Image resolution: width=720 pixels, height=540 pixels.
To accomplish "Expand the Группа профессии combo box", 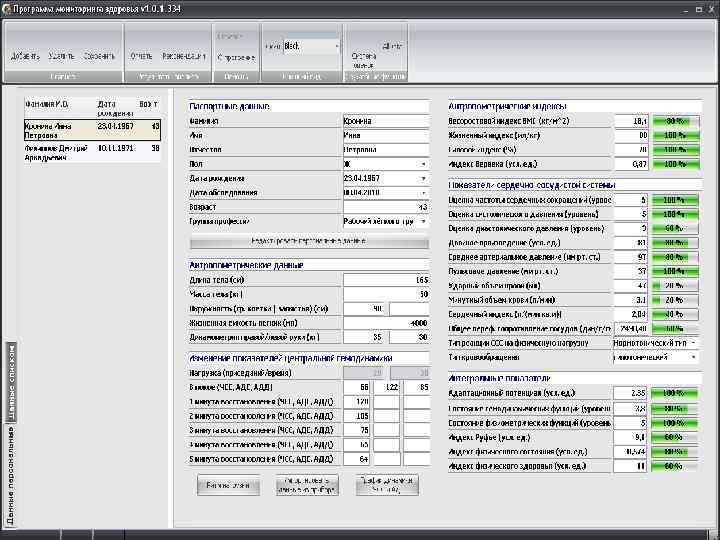I will pyautogui.click(x=422, y=220).
